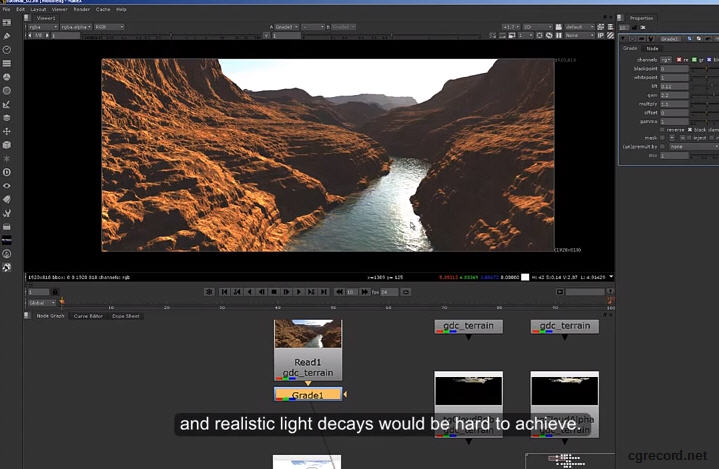
Task: Click the stop playback button
Action: 274,292
